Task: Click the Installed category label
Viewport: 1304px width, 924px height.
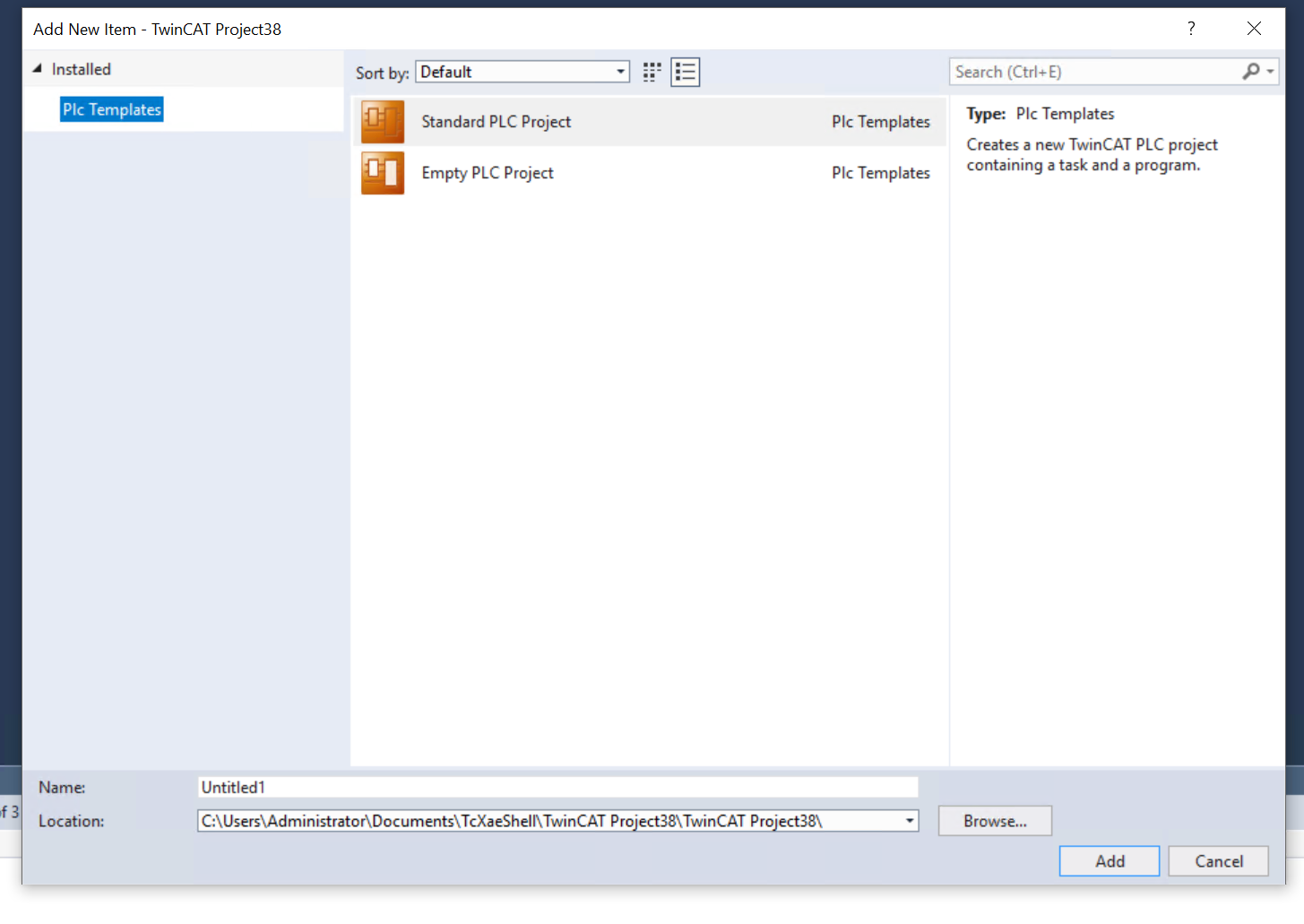Action: 82,69
